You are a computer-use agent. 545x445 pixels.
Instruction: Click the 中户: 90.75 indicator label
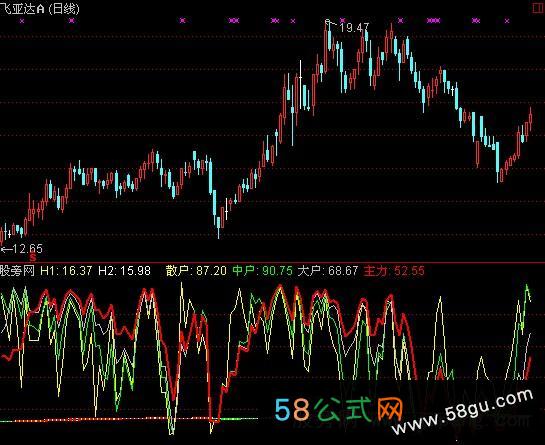tap(262, 270)
